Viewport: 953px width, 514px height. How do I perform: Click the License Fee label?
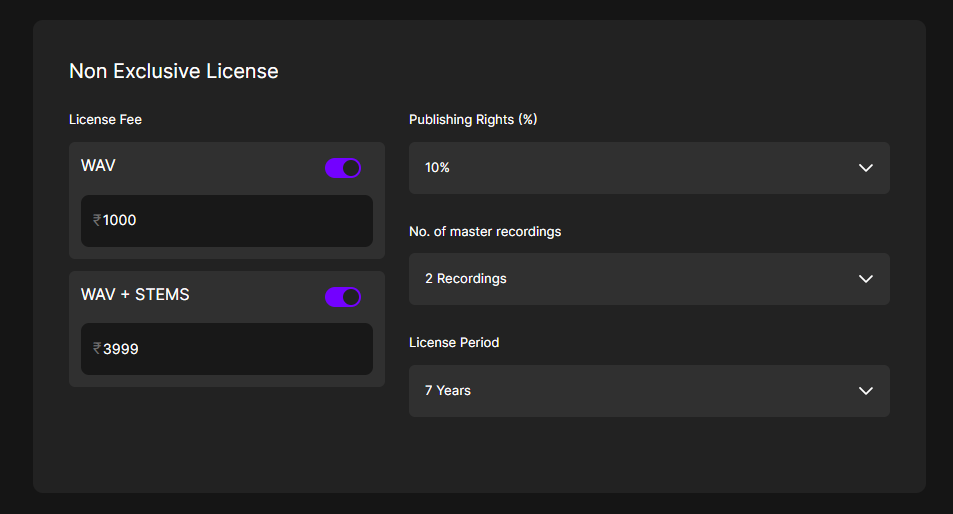tap(105, 120)
